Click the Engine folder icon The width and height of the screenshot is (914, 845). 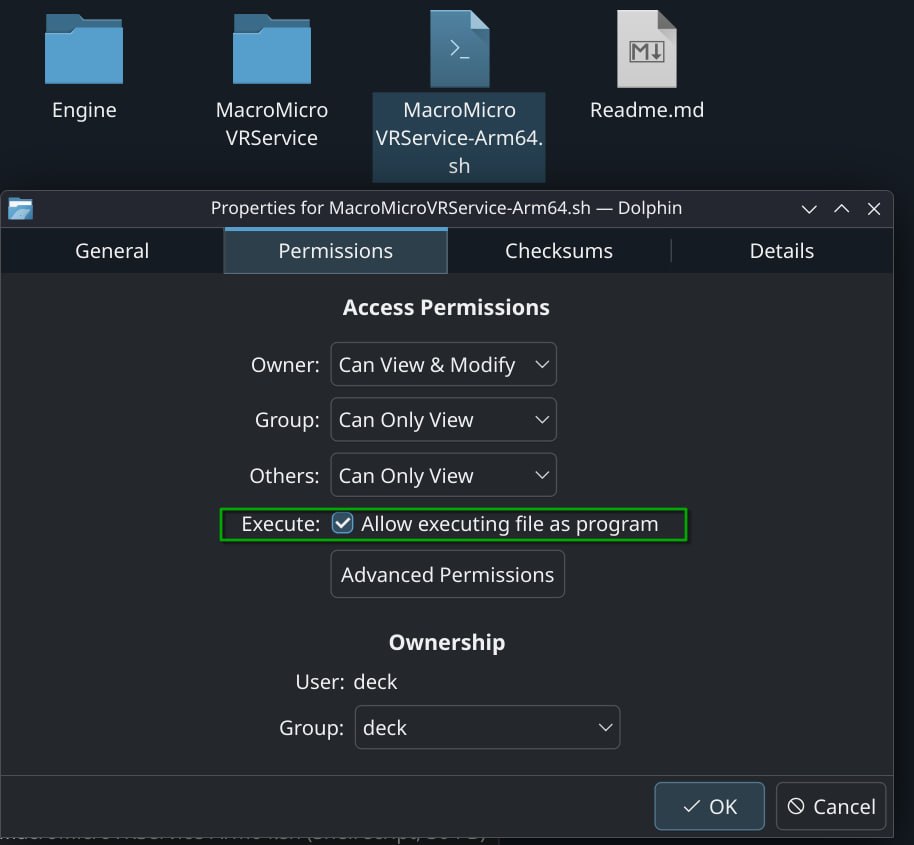84,49
